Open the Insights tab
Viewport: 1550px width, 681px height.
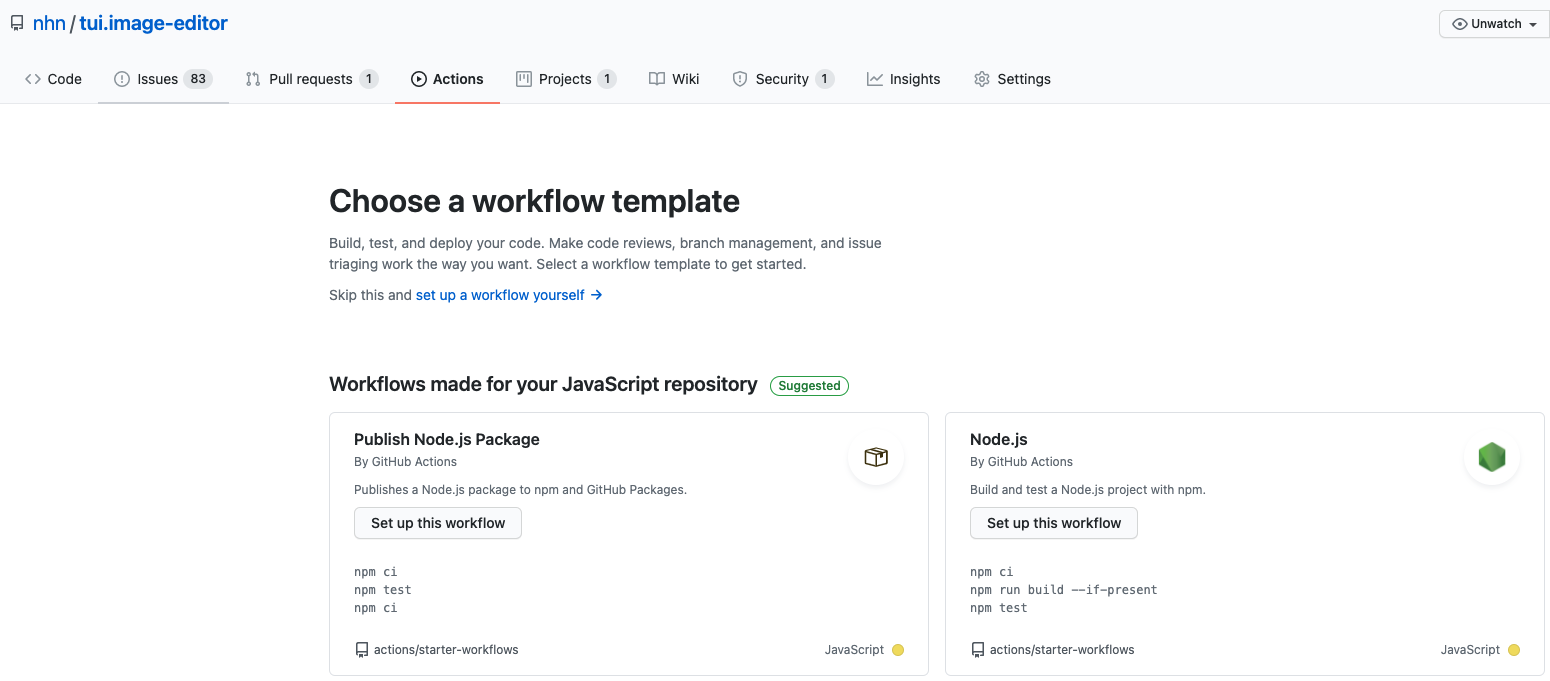click(x=903, y=79)
